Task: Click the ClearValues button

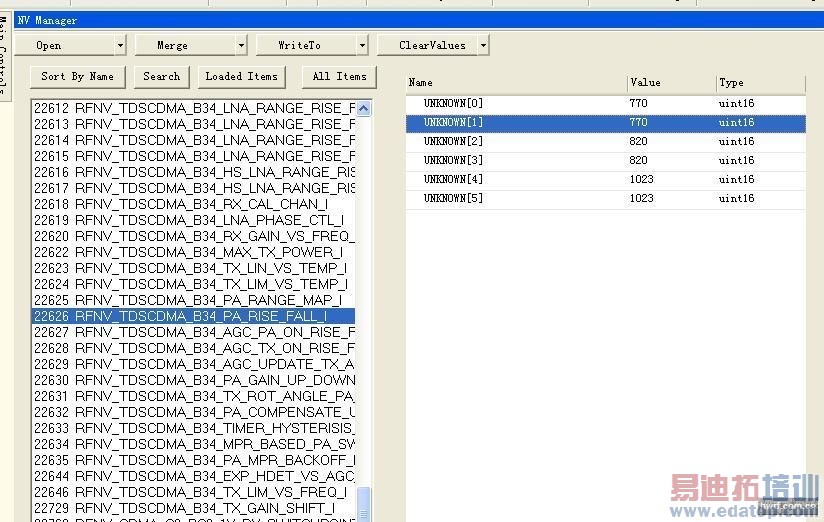Action: (427, 45)
